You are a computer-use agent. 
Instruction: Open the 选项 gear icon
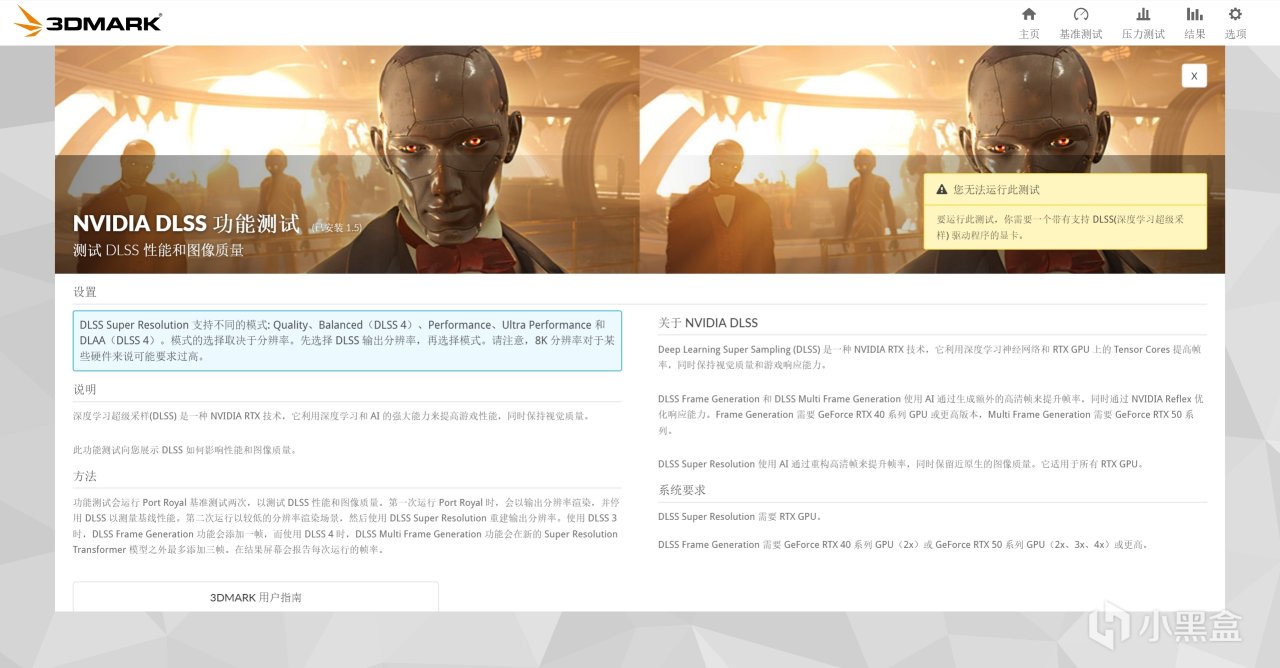click(x=1235, y=14)
